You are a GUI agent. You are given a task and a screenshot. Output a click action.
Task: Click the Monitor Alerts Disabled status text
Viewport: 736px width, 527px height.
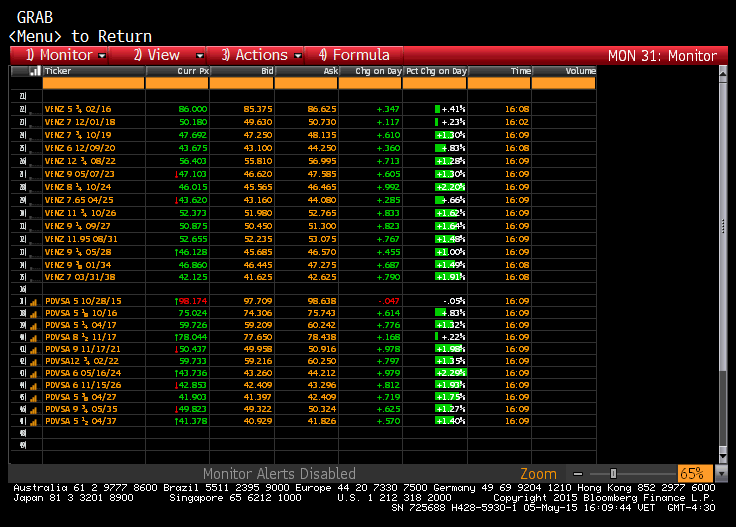pos(279,474)
